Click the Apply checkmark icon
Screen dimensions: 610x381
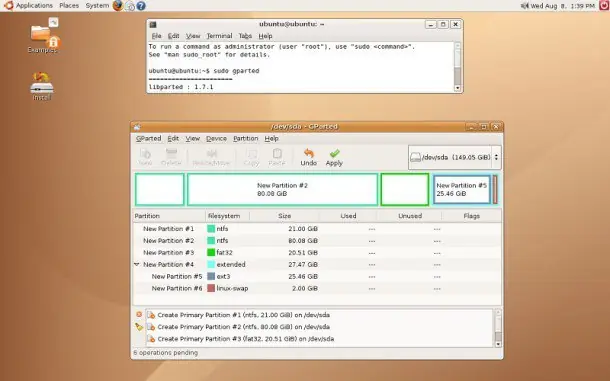[x=334, y=153]
